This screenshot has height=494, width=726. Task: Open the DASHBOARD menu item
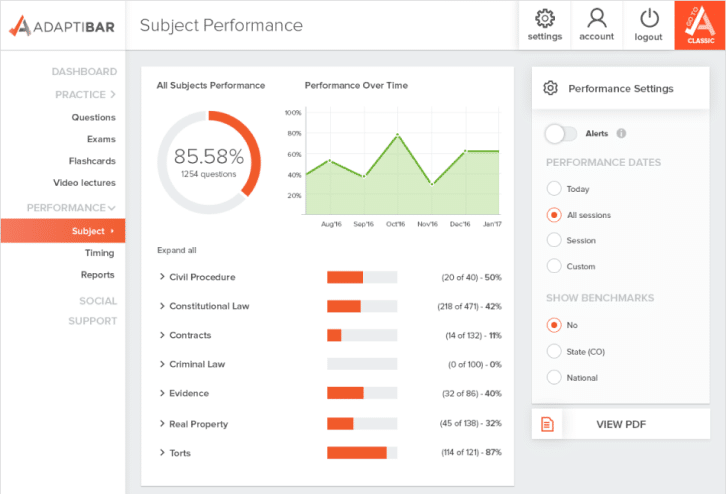click(84, 72)
